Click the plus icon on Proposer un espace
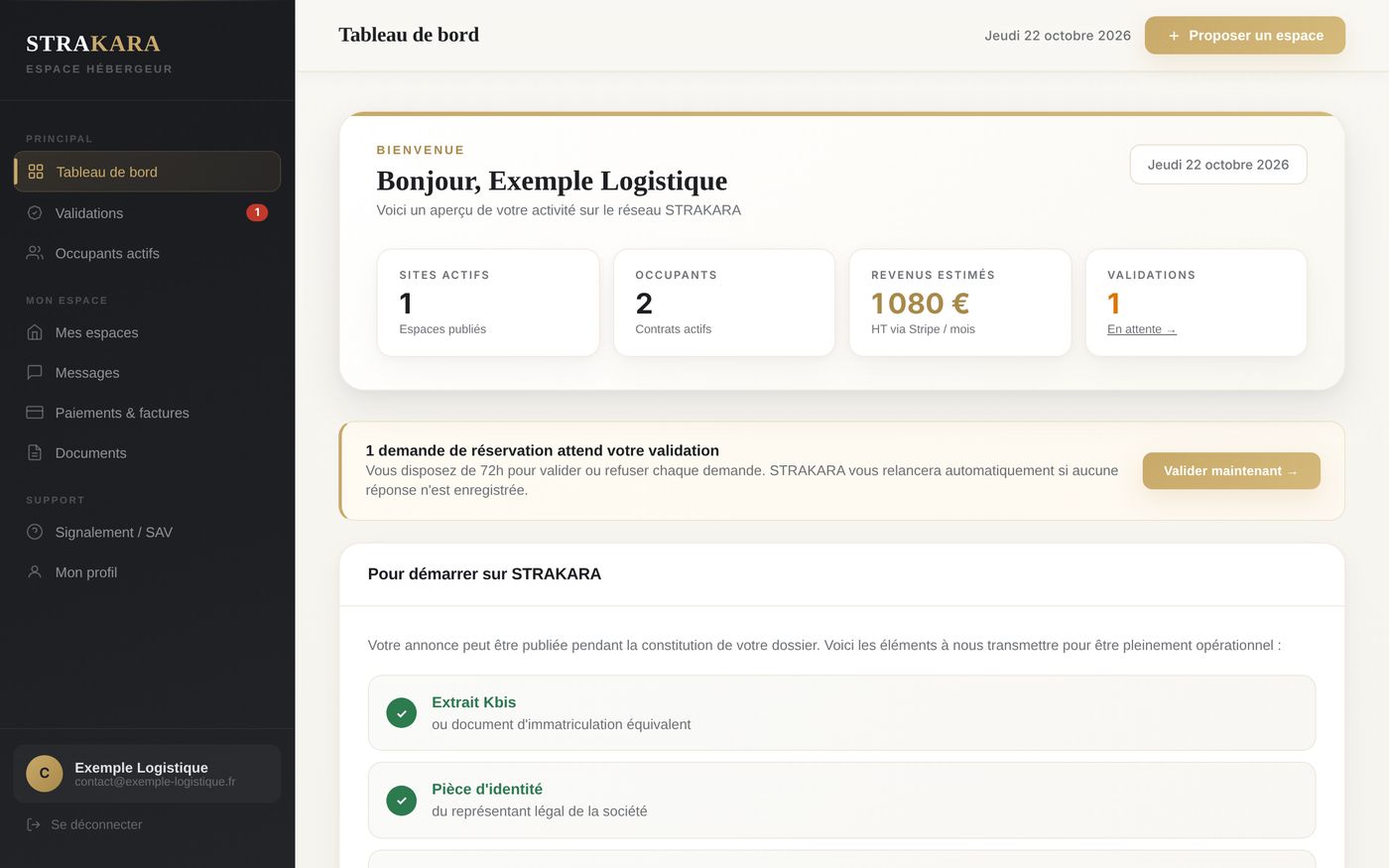Viewport: 1389px width, 868px height. click(x=1174, y=36)
